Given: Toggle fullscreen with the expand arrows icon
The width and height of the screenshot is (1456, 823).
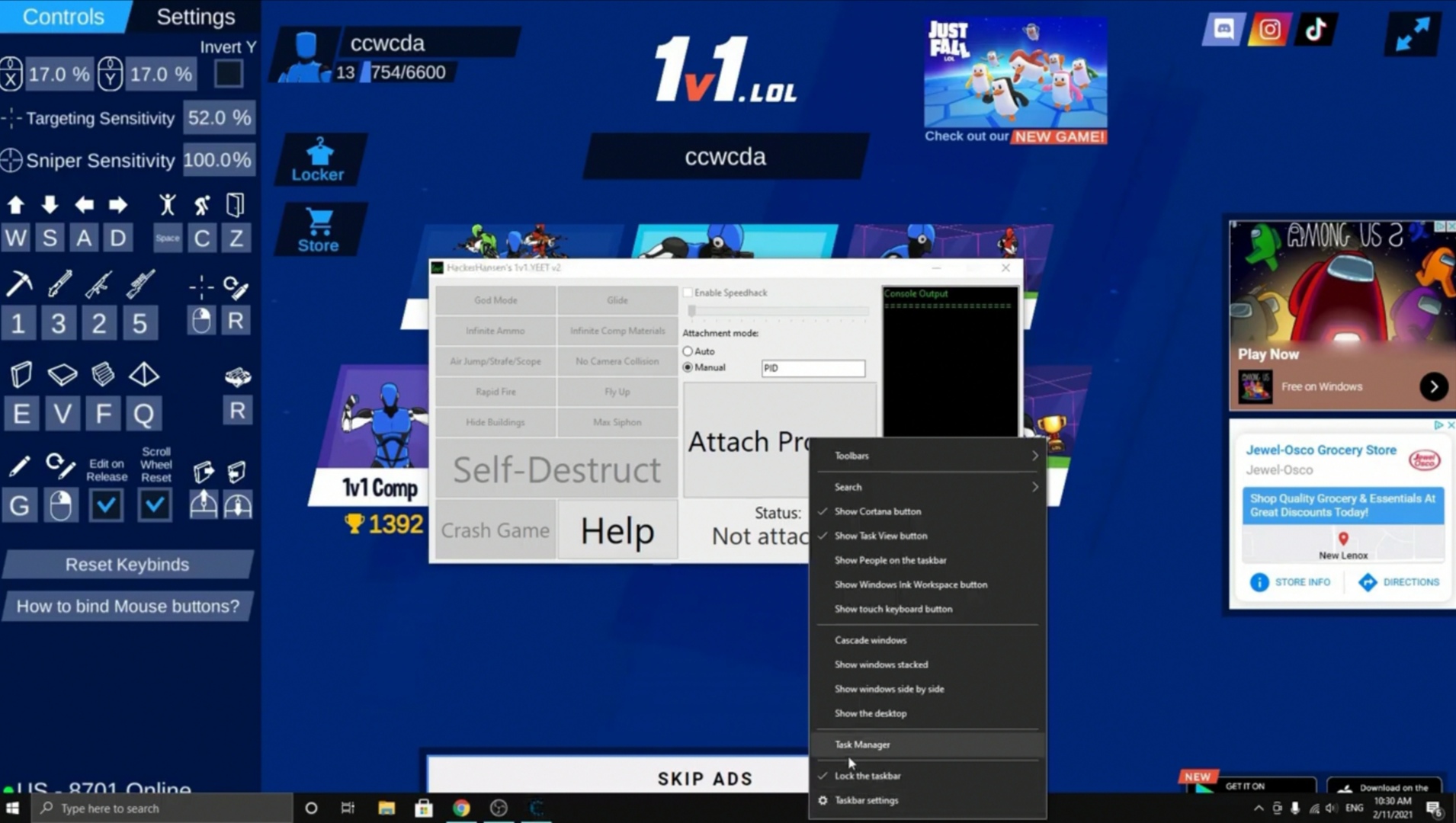Looking at the screenshot, I should (1413, 34).
